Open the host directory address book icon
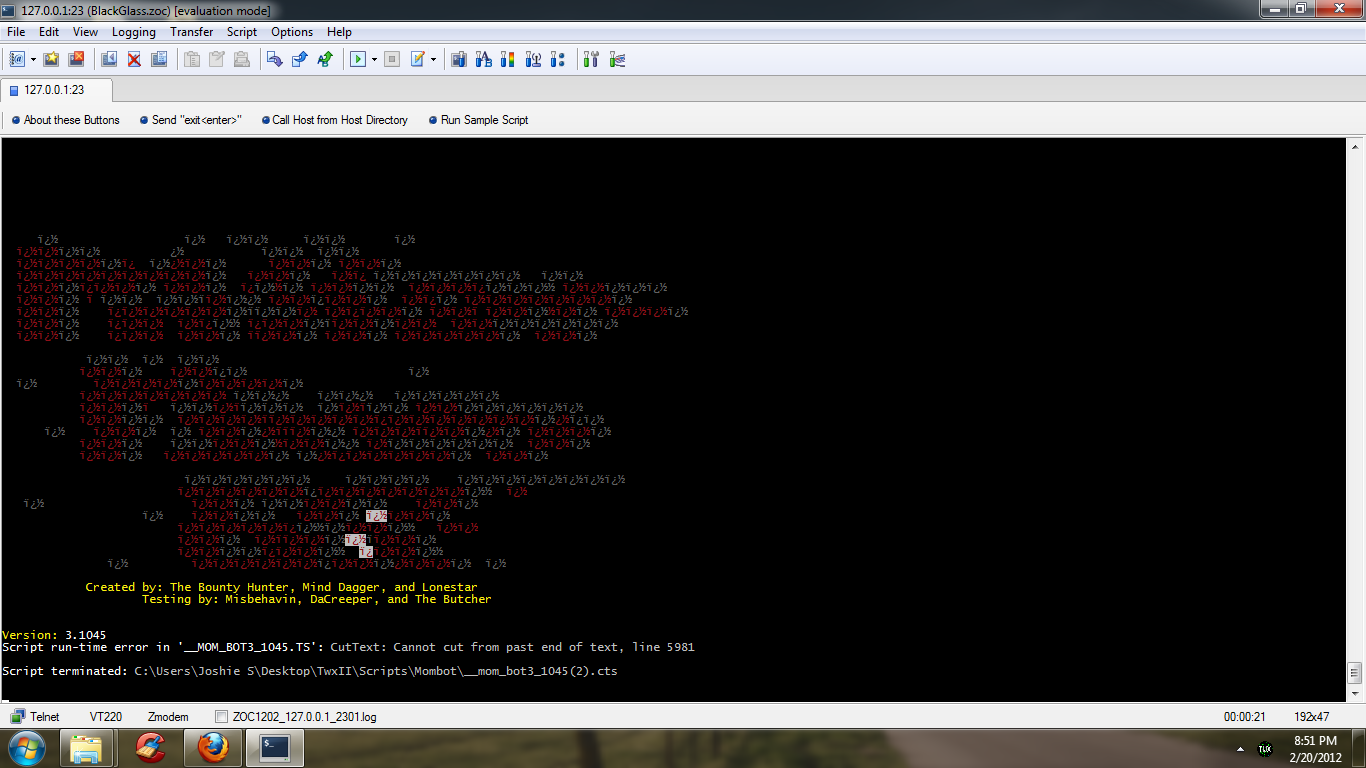 pos(16,60)
